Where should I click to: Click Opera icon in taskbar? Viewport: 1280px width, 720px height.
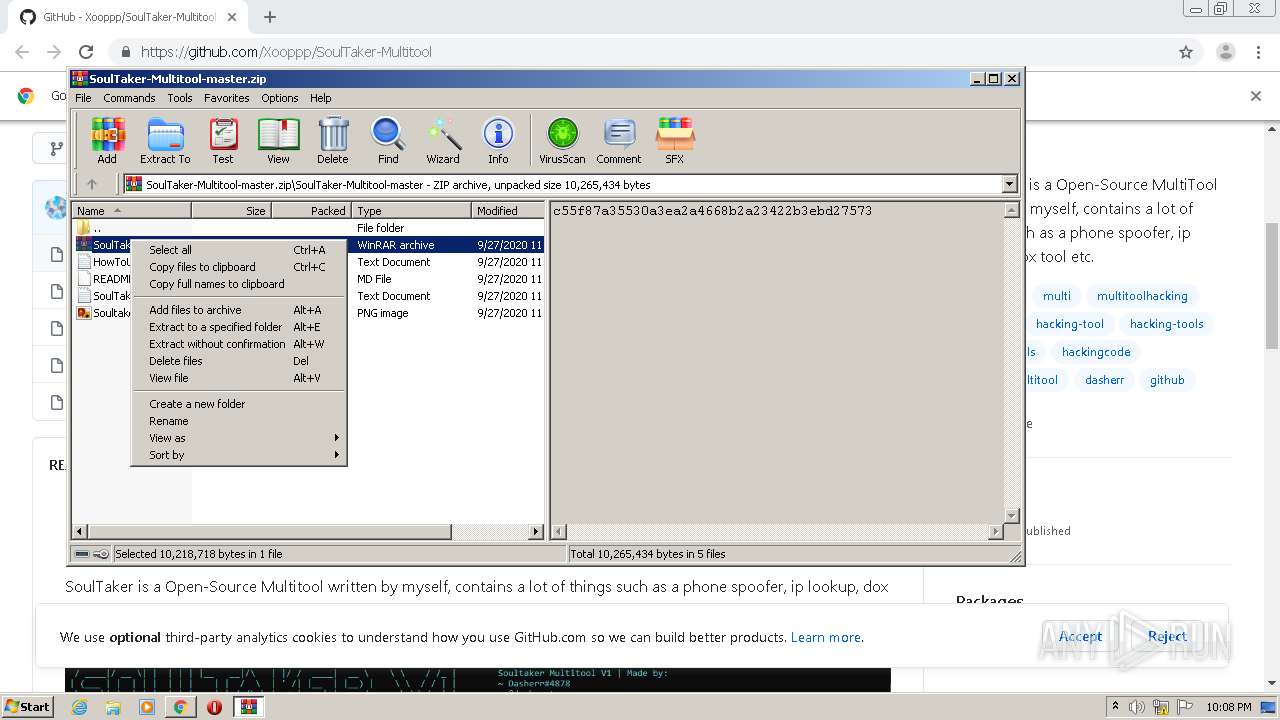coord(214,707)
